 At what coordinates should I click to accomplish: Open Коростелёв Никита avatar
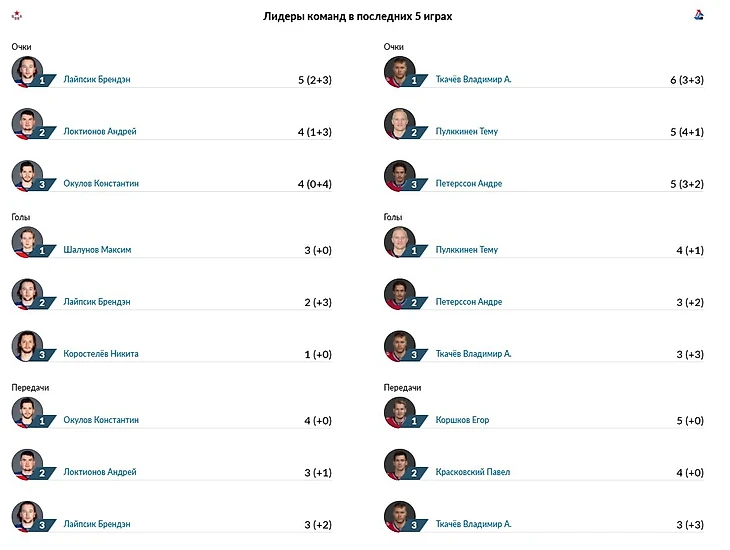pos(27,346)
